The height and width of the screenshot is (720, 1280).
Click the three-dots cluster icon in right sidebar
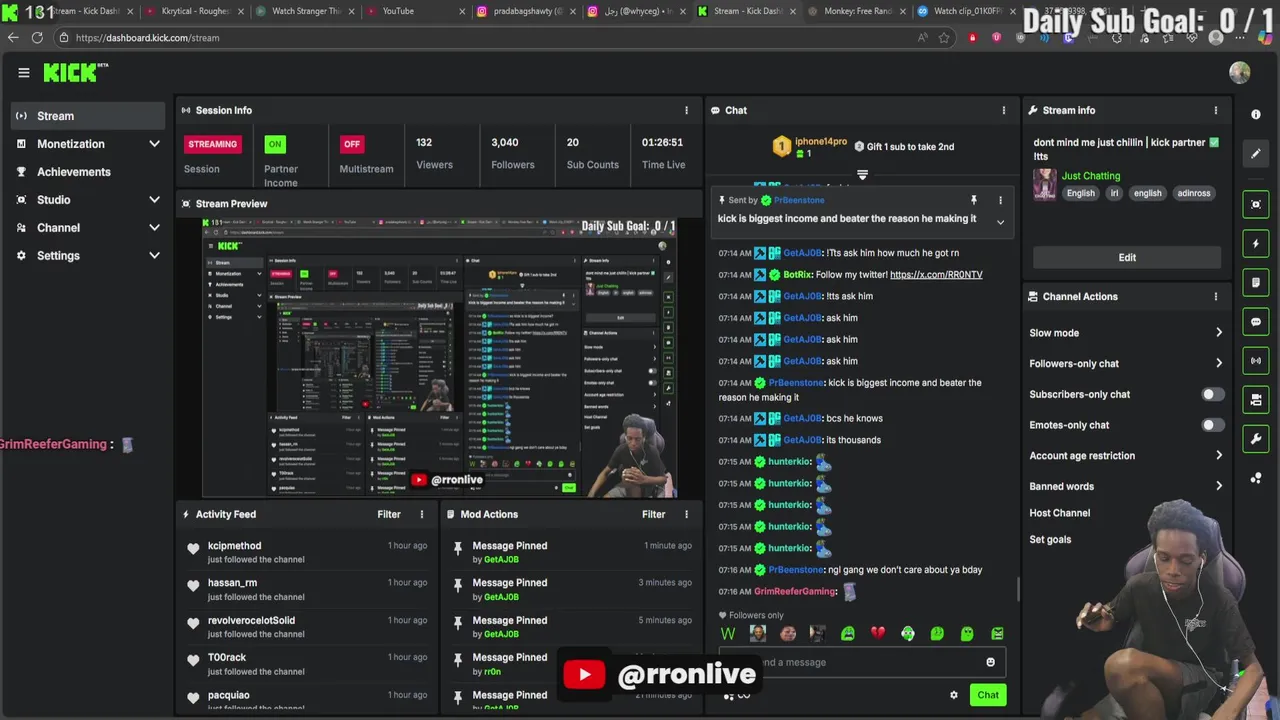pyautogui.click(x=1256, y=478)
